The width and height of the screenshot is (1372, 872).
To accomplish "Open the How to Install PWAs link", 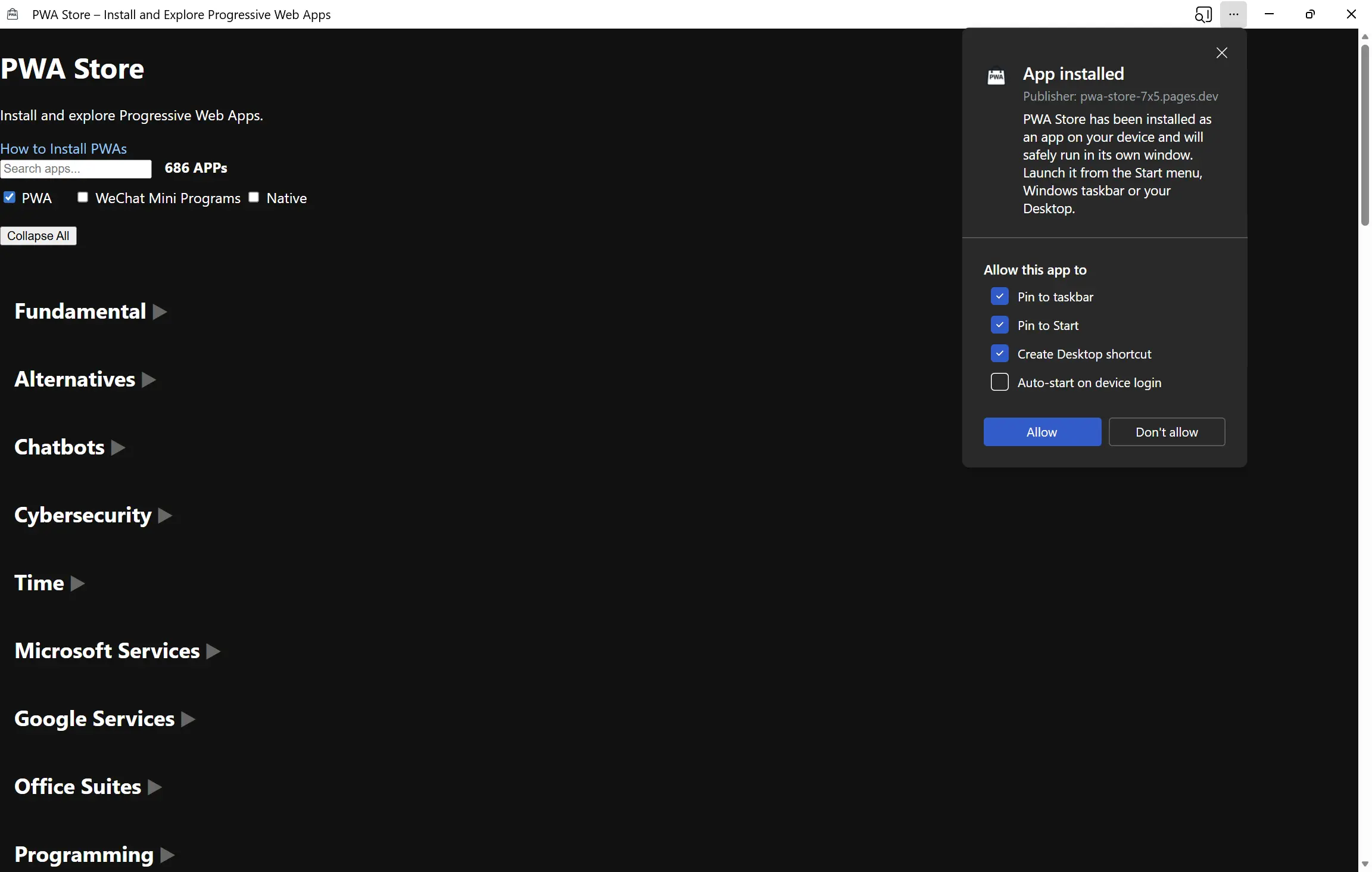I will coord(64,148).
